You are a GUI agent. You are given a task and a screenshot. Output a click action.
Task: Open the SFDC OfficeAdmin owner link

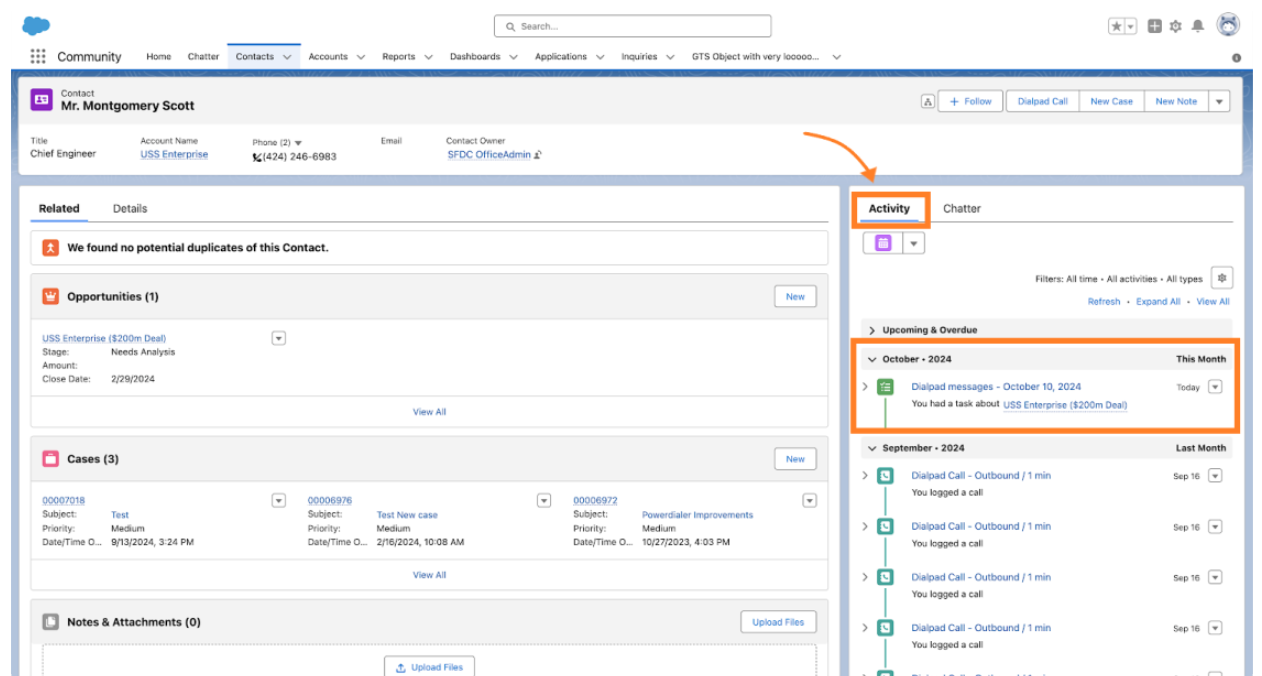click(x=489, y=155)
